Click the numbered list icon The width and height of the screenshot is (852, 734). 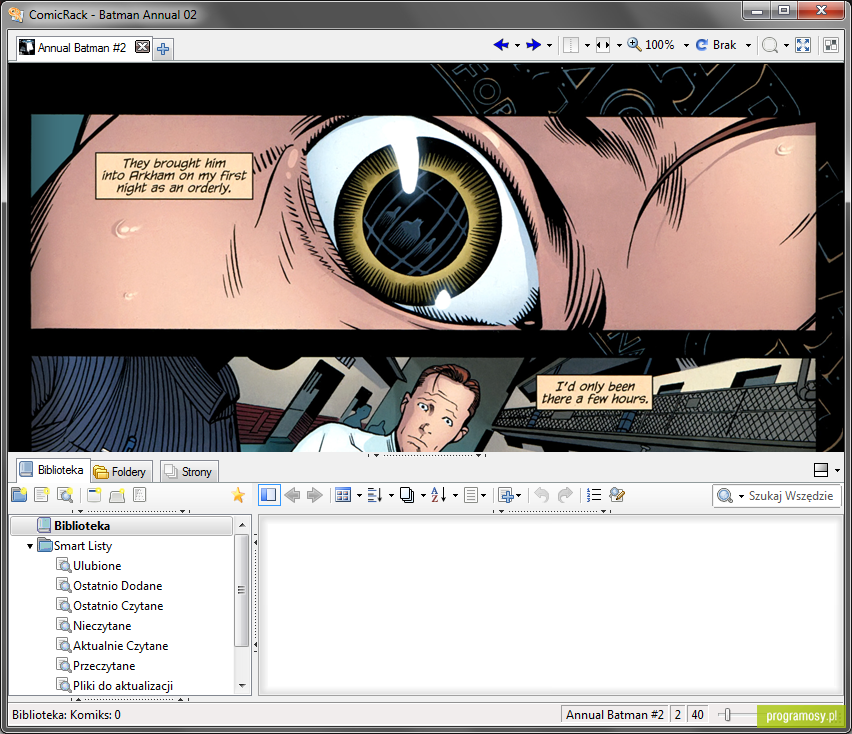593,495
